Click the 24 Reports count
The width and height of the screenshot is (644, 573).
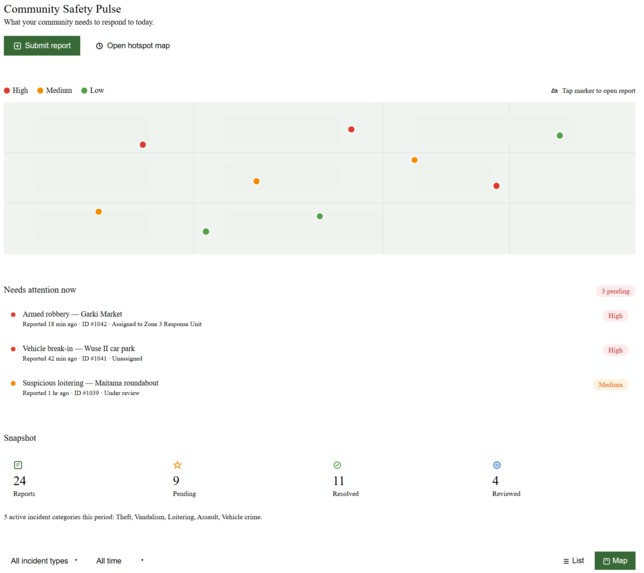tap(20, 481)
